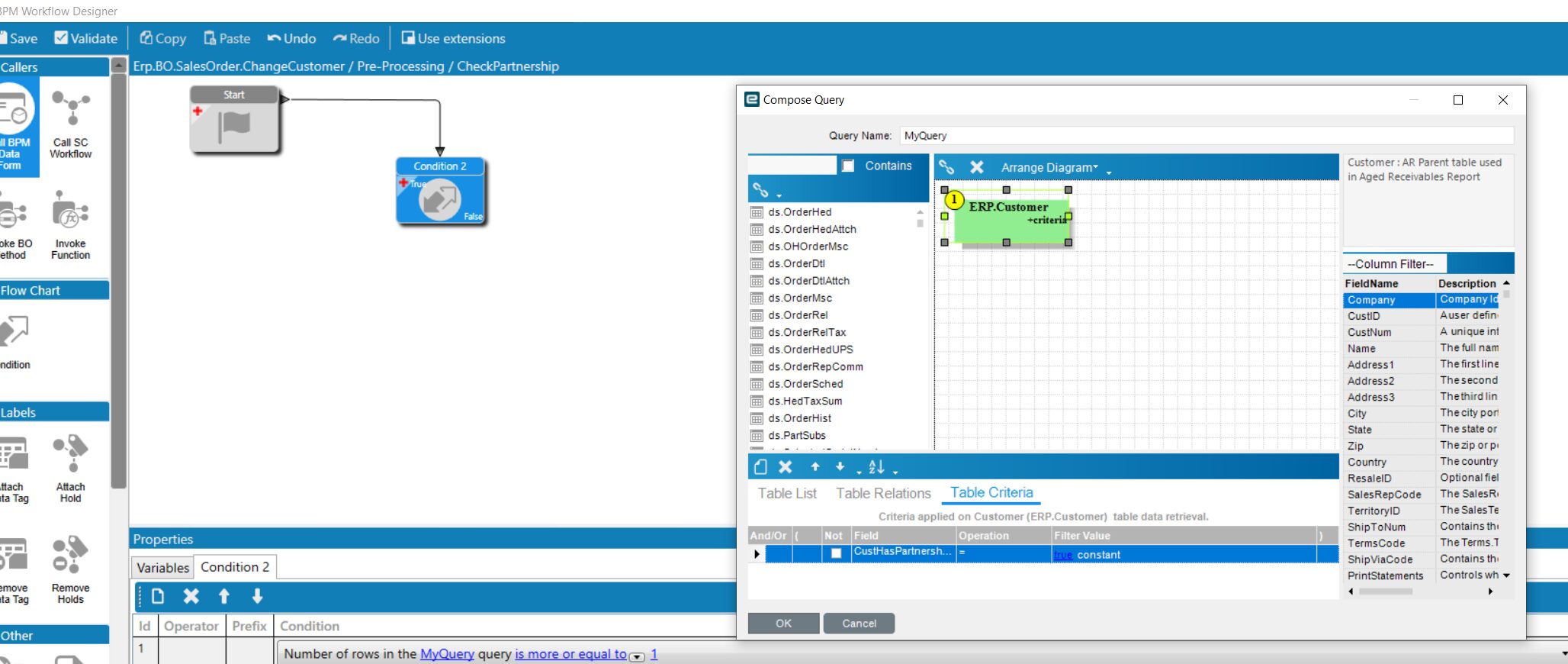This screenshot has height=664, width=1568.
Task: Open the --Column Filter-- dropdown
Action: [x=1393, y=264]
